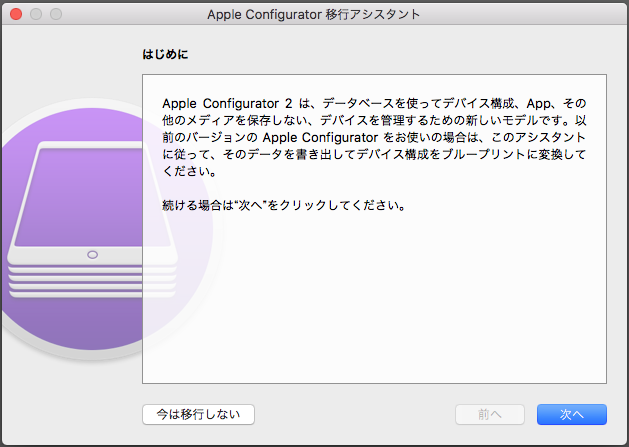Click the はじめに heading
629x447 pixels.
coord(165,54)
